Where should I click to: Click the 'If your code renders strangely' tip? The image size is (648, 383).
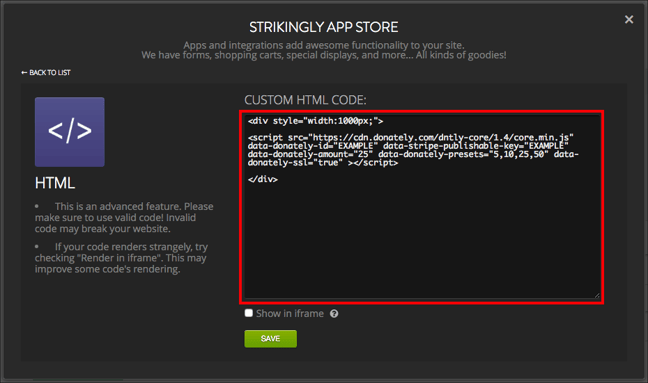pyautogui.click(x=121, y=258)
